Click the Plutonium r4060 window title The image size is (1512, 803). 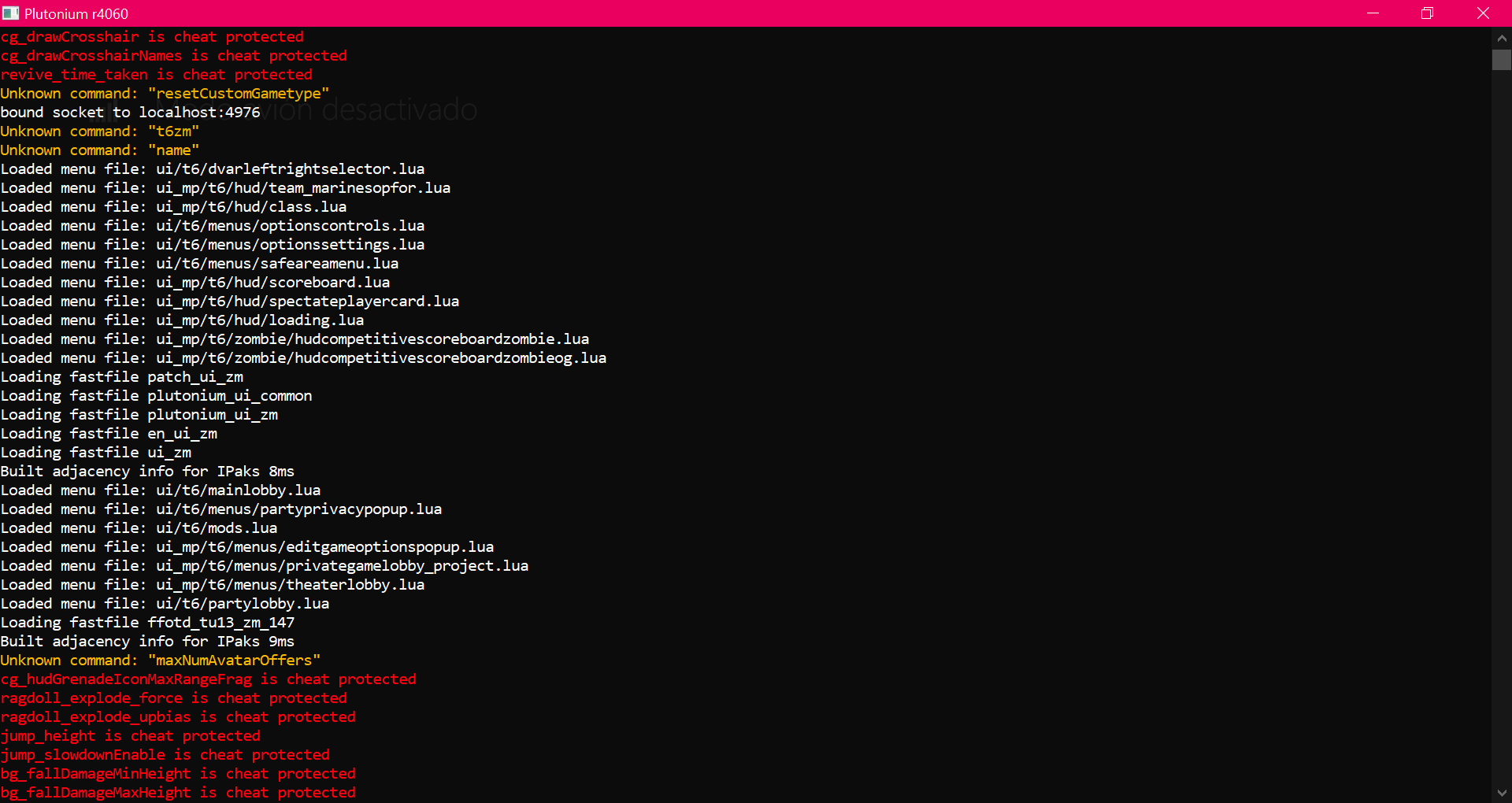coord(76,13)
